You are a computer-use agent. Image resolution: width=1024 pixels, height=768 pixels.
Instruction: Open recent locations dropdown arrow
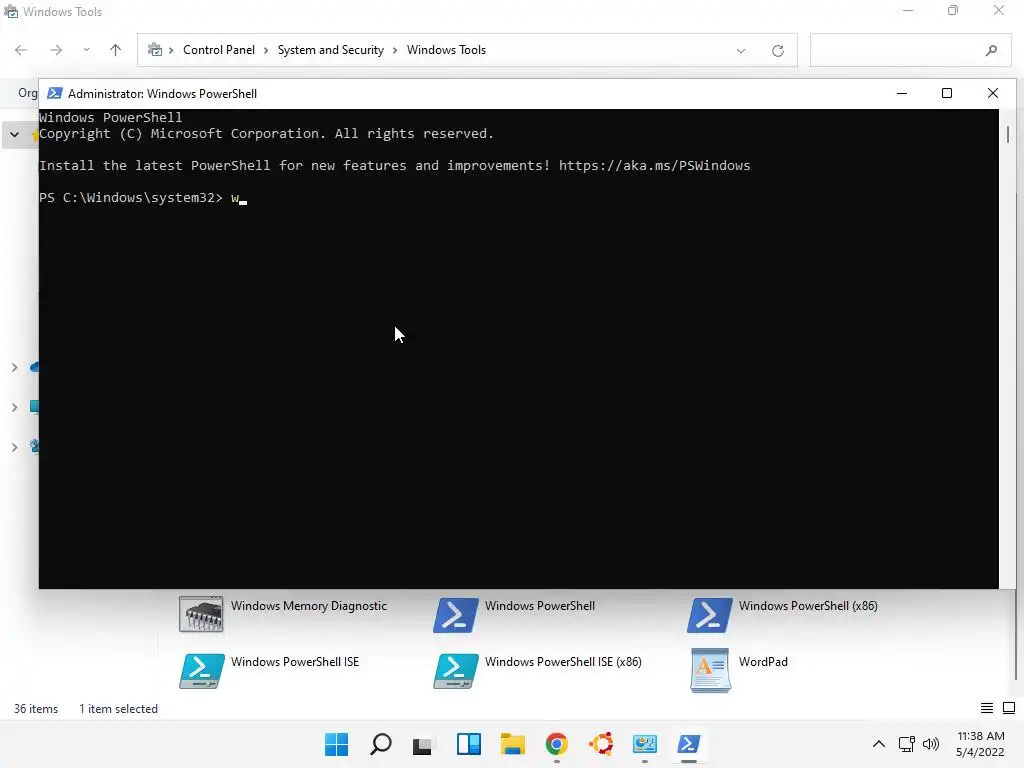tap(86, 50)
